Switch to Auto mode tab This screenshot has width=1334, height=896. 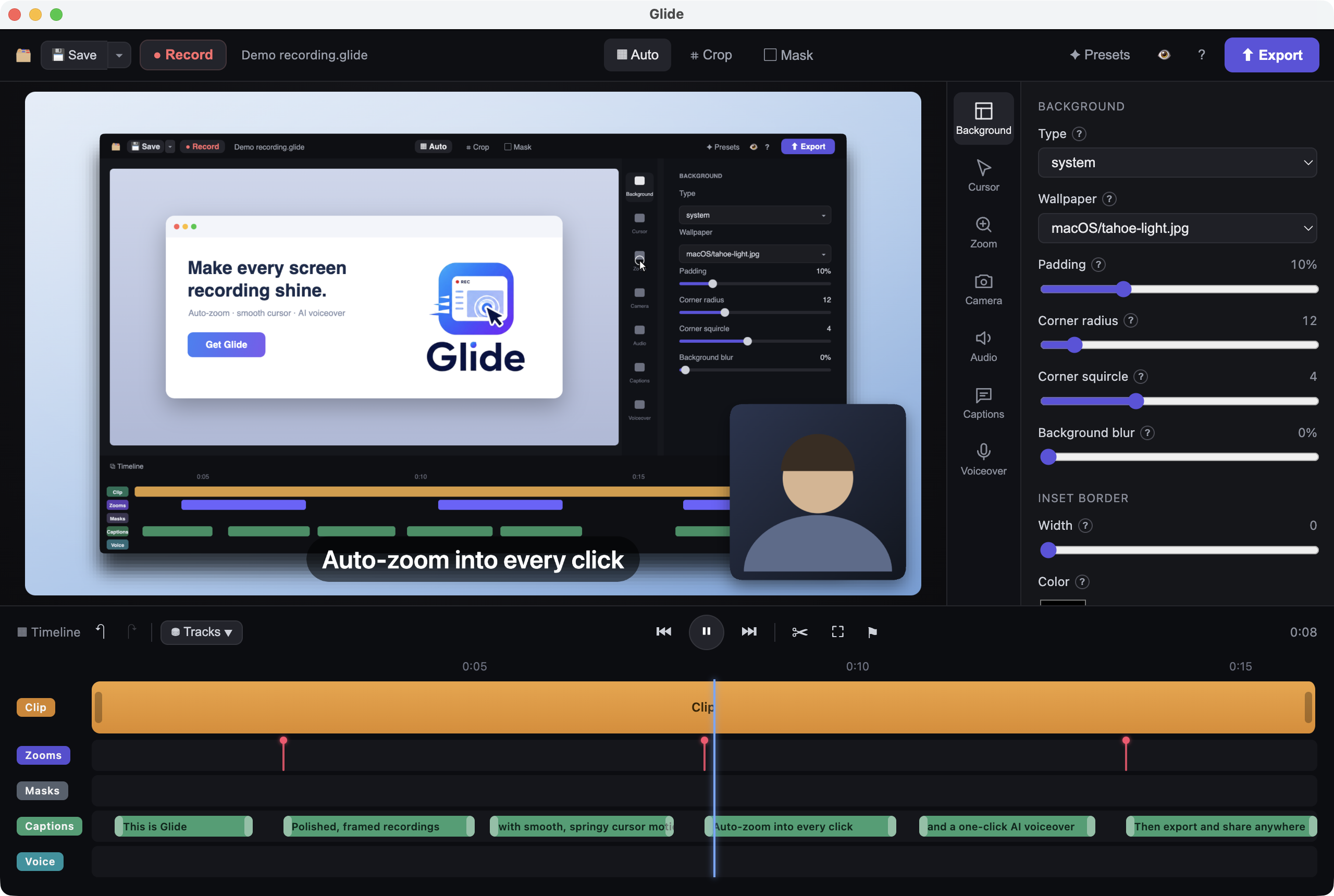pyautogui.click(x=637, y=55)
